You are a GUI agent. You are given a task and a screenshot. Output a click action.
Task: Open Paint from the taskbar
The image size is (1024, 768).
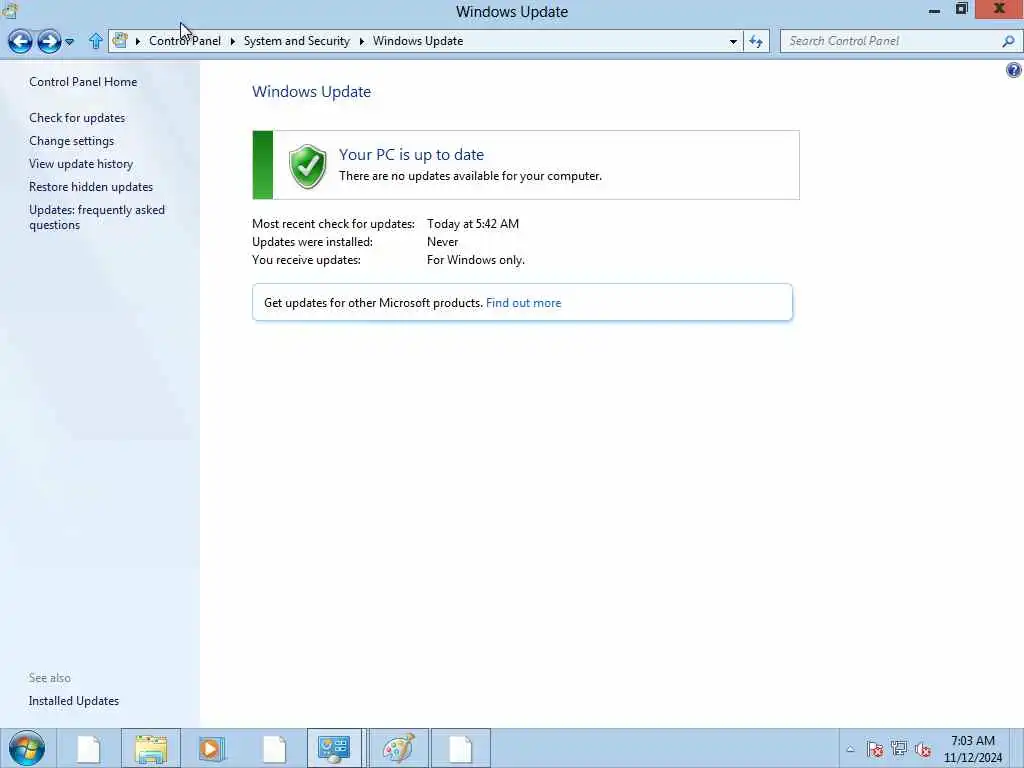click(x=398, y=748)
